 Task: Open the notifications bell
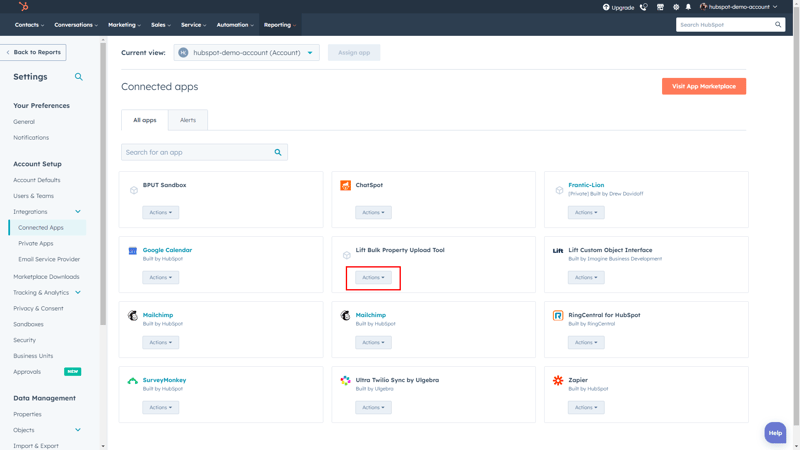[688, 7]
